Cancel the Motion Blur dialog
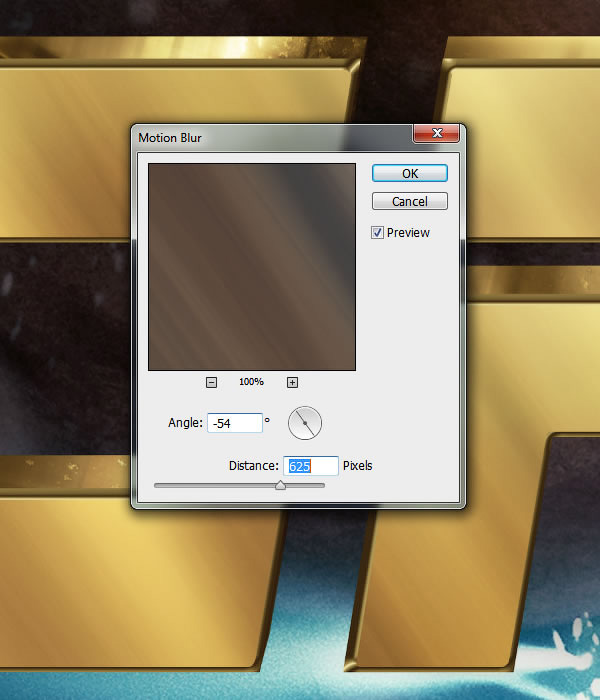Image resolution: width=600 pixels, height=700 pixels. 409,201
